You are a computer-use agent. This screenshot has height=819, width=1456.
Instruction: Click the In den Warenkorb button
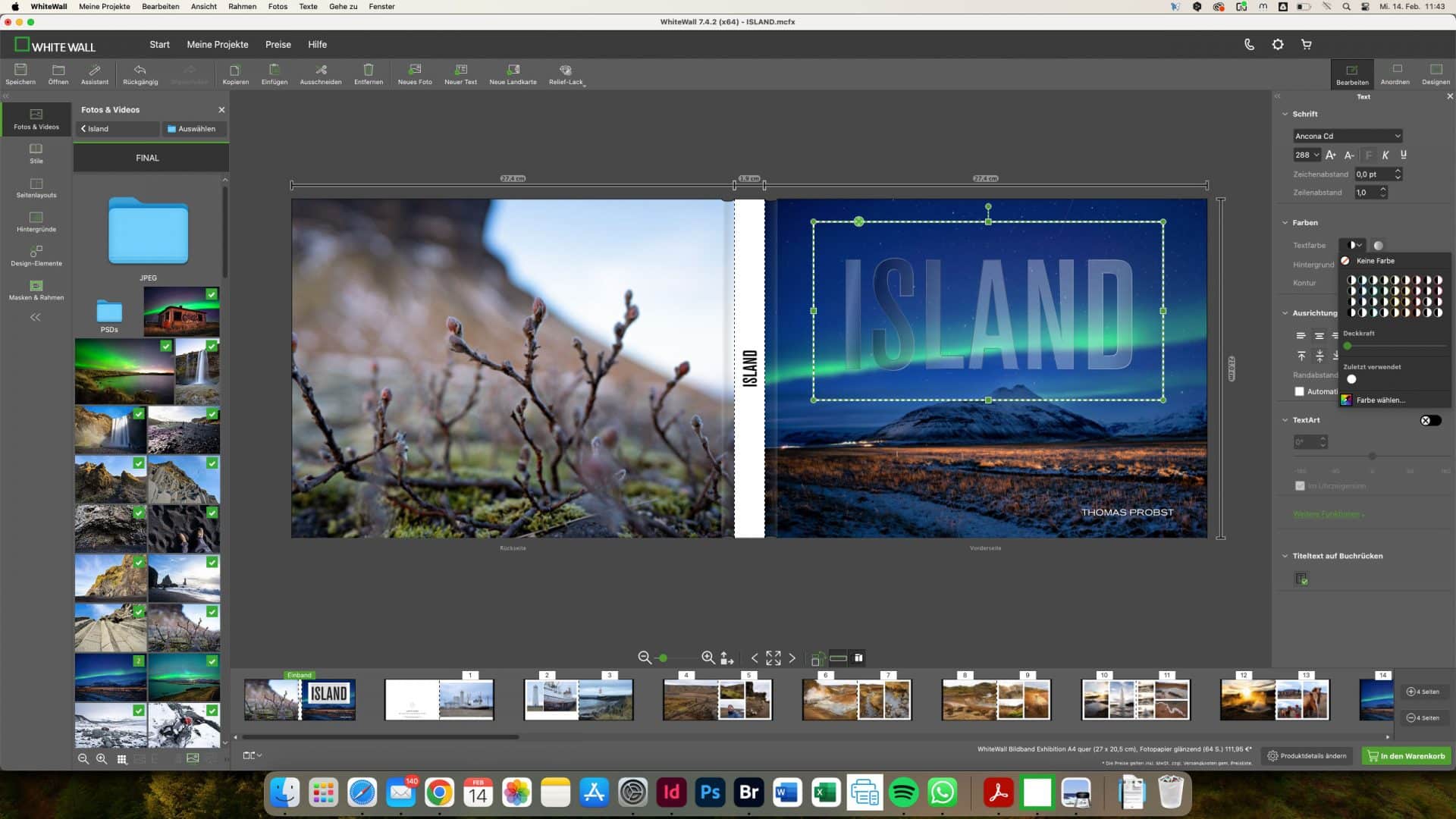1407,756
